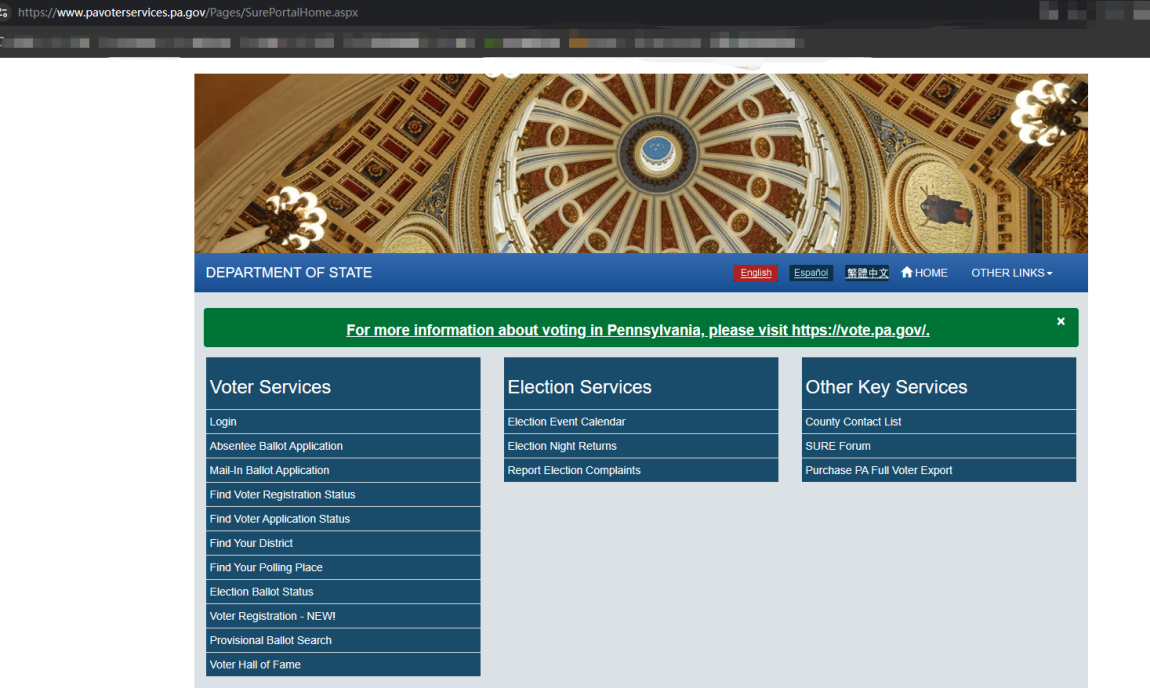Image resolution: width=1150 pixels, height=688 pixels.
Task: Click Find Your Polling Place
Action: [x=266, y=568]
